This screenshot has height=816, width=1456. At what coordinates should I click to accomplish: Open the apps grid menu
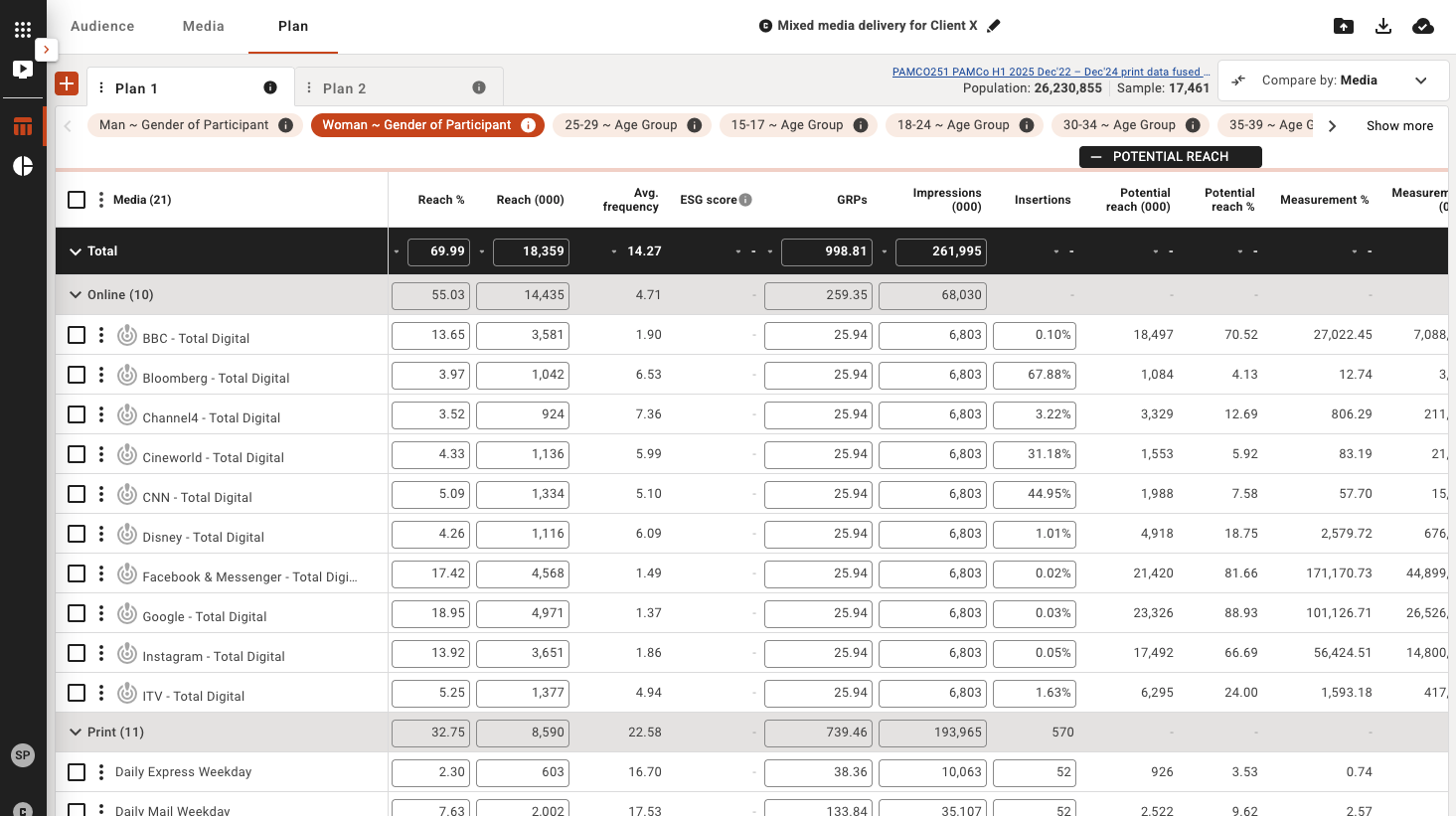[23, 30]
